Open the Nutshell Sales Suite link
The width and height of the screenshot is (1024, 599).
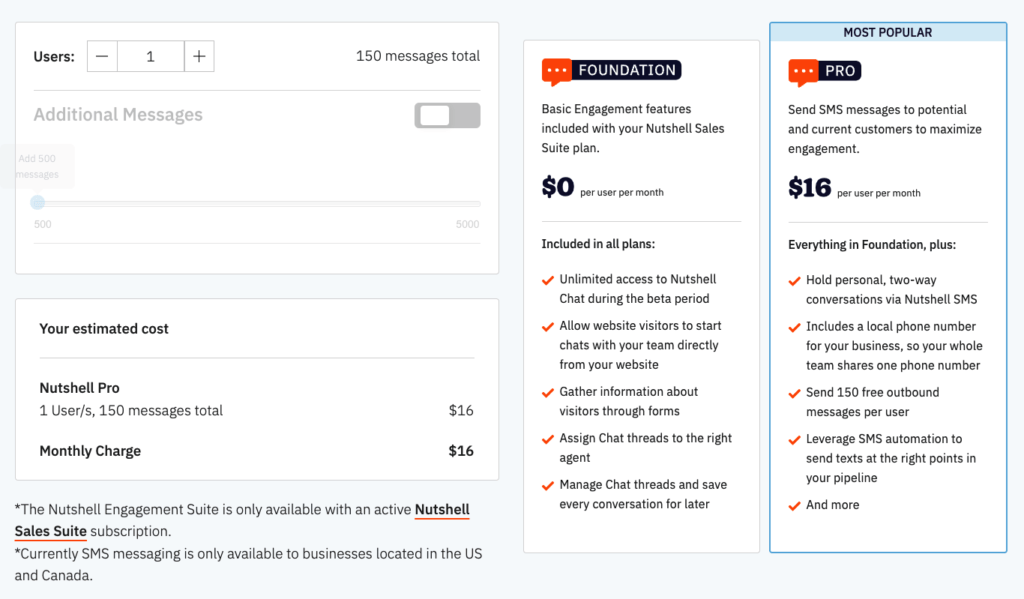pyautogui.click(x=442, y=510)
